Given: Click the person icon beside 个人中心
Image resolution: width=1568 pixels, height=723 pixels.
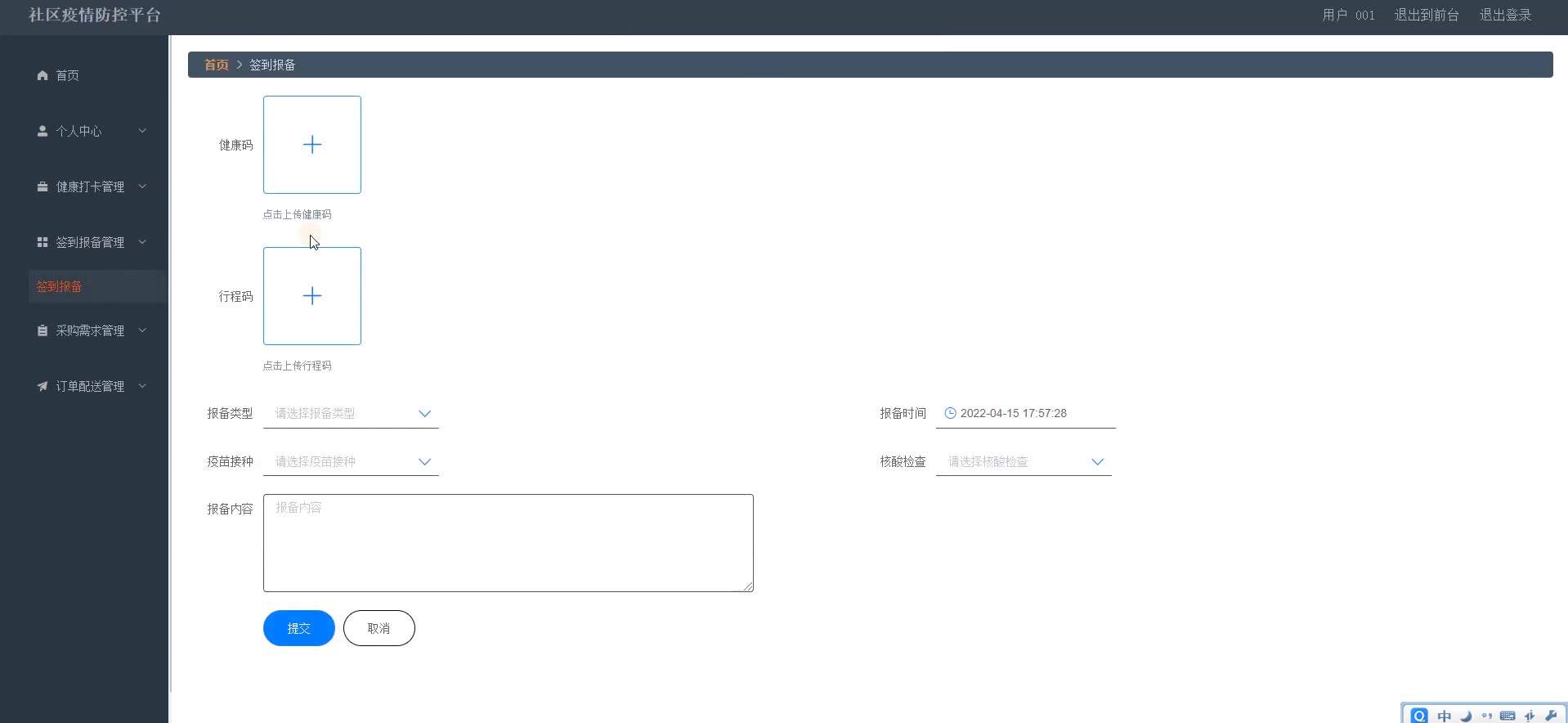Looking at the screenshot, I should point(43,131).
